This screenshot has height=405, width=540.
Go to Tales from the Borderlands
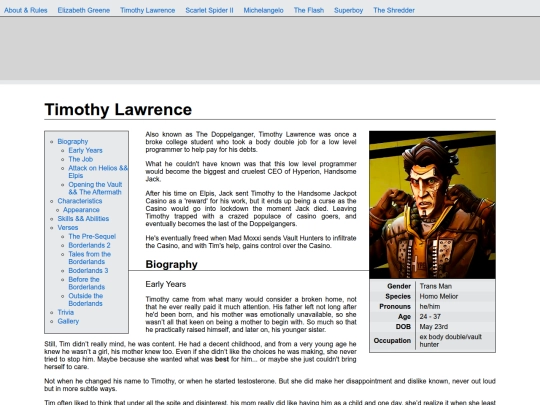tap(90, 258)
